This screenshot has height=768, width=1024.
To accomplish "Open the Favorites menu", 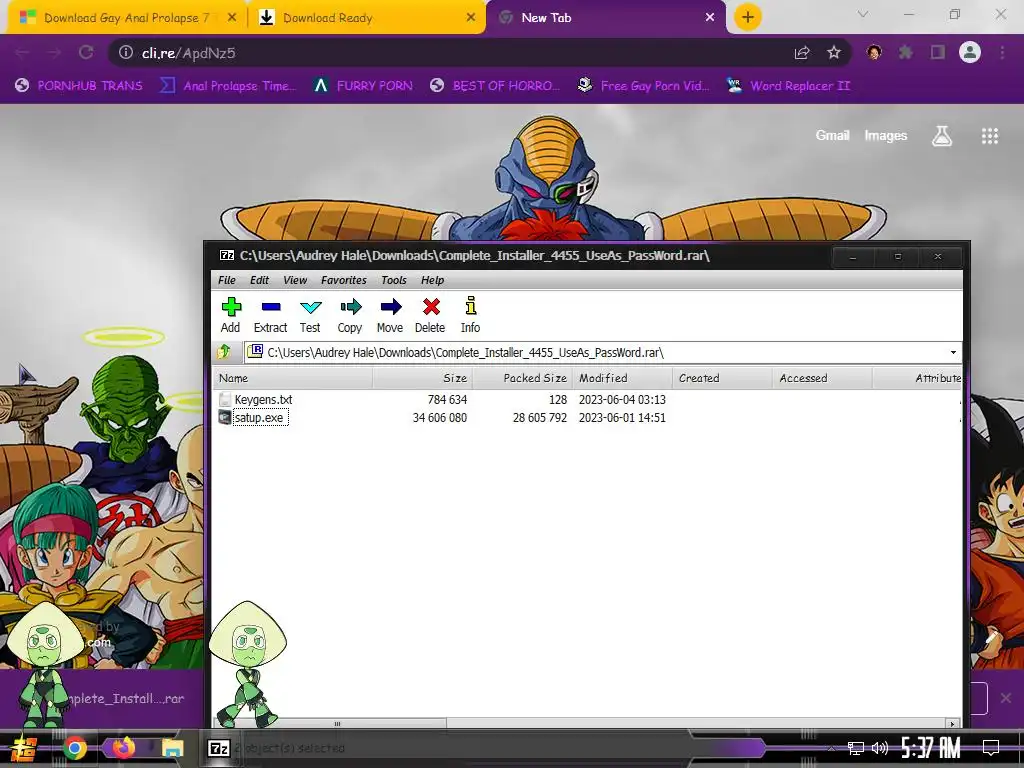I will (x=344, y=280).
